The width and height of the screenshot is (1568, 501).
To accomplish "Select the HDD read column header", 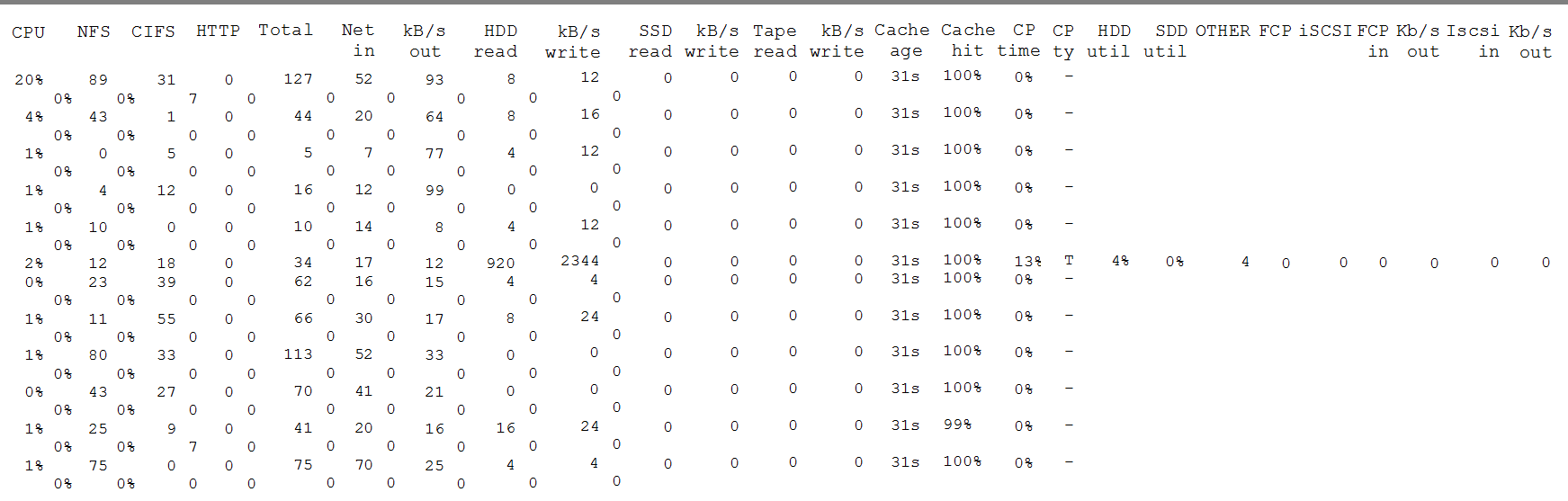I will [x=497, y=40].
